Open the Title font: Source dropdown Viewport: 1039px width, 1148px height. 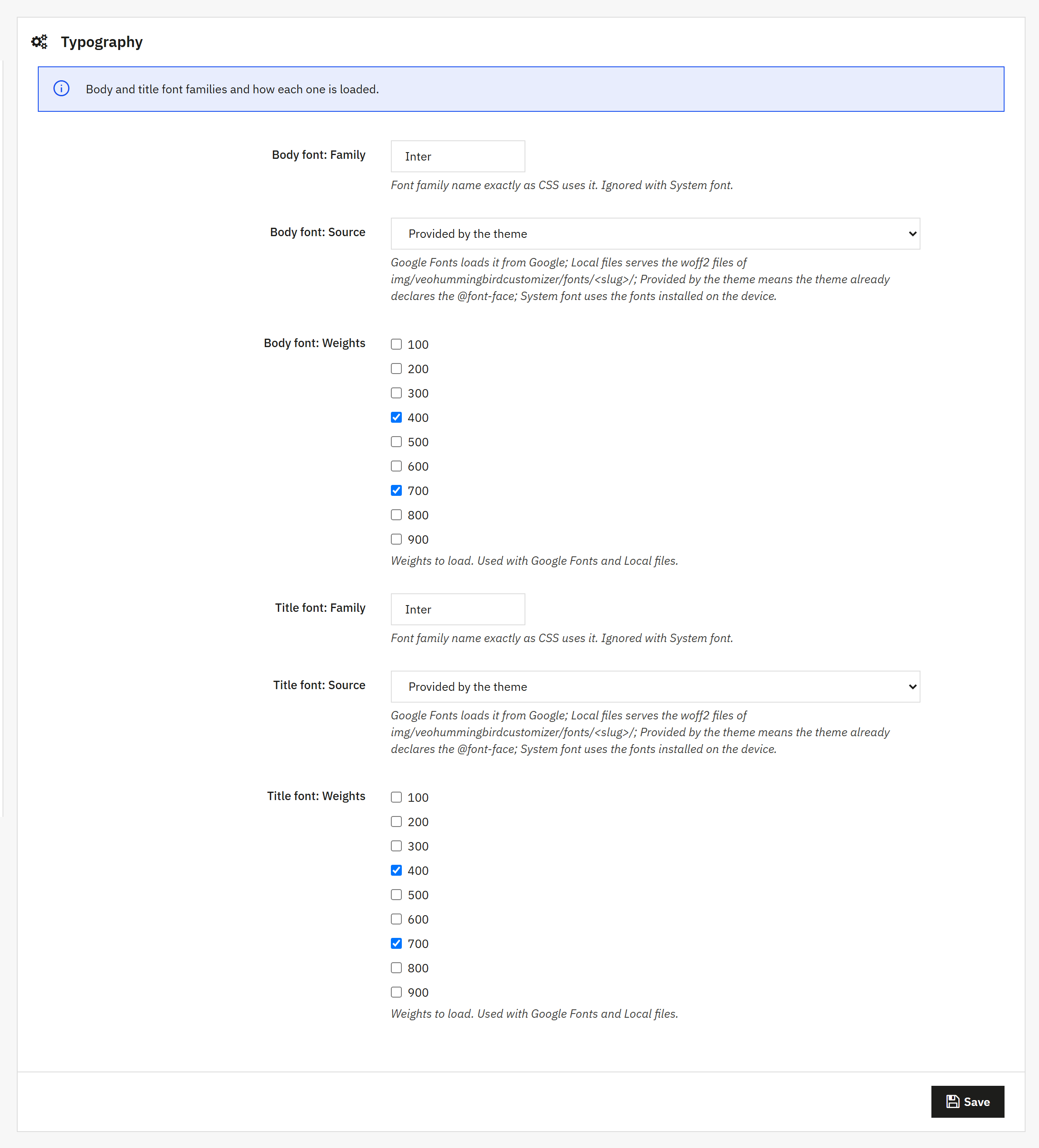655,687
